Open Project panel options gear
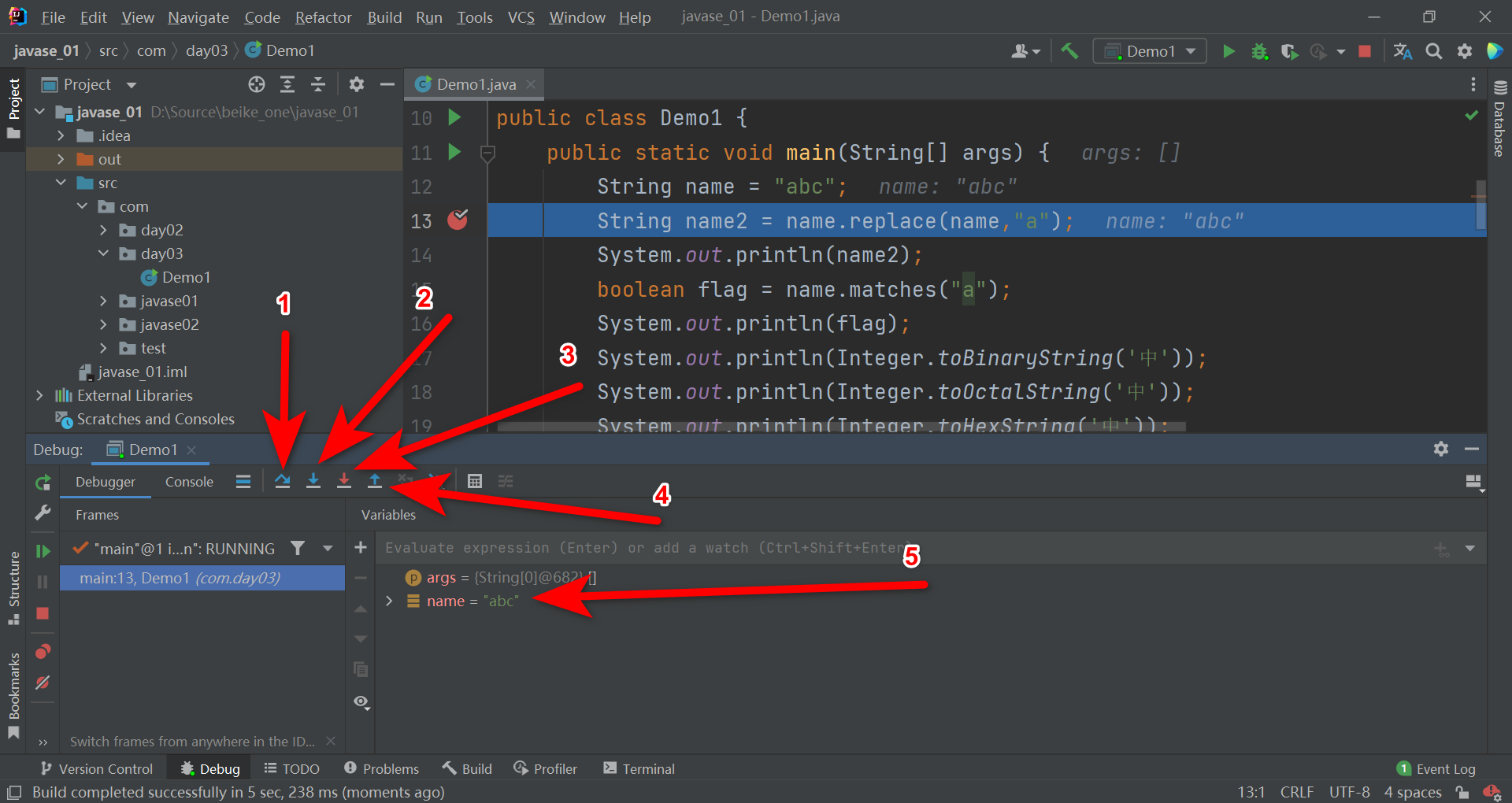This screenshot has height=803, width=1512. point(357,84)
